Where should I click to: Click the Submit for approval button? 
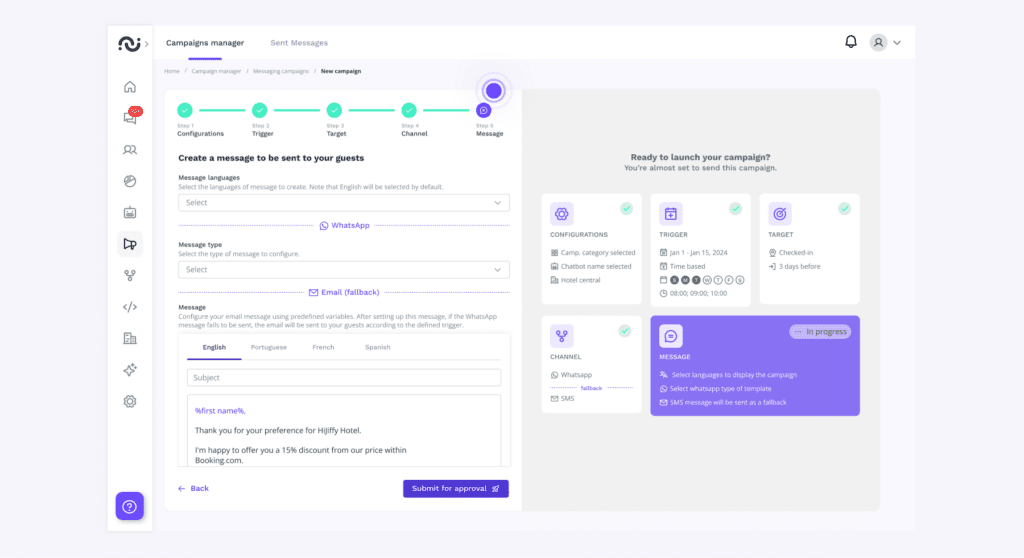coord(455,489)
